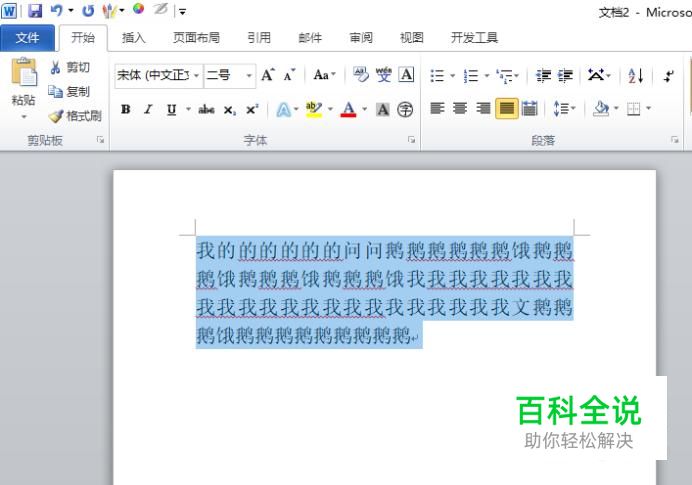Open underline style dropdown arrow
The width and height of the screenshot is (692, 485).
[x=188, y=109]
